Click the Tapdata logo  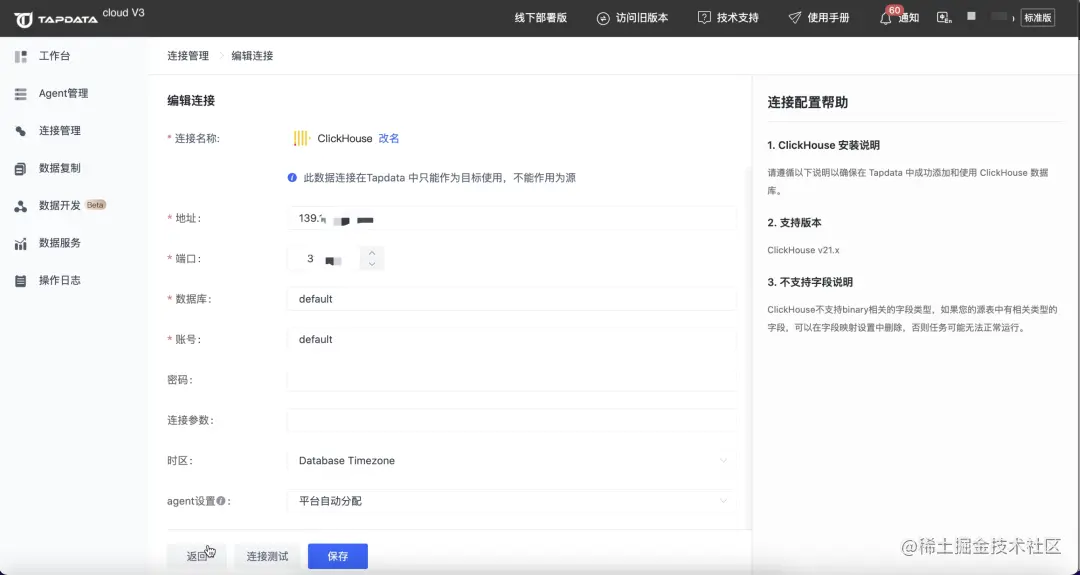pyautogui.click(x=56, y=19)
